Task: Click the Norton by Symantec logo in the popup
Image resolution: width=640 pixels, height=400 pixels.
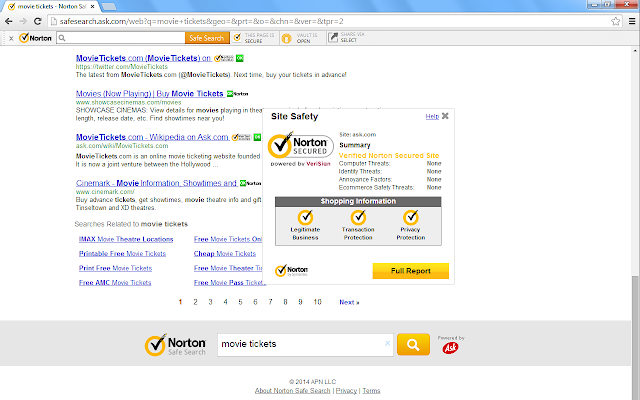Action: [291, 270]
